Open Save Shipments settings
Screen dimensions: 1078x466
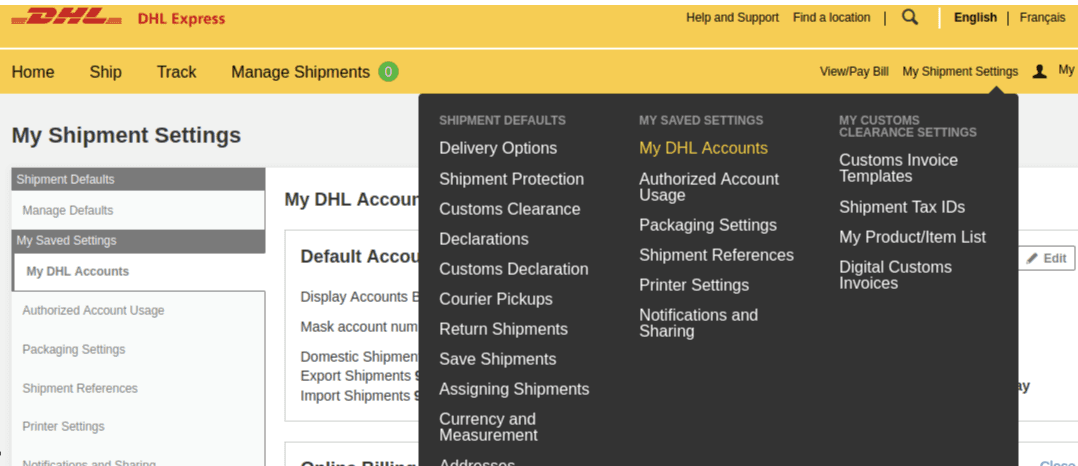(498, 359)
